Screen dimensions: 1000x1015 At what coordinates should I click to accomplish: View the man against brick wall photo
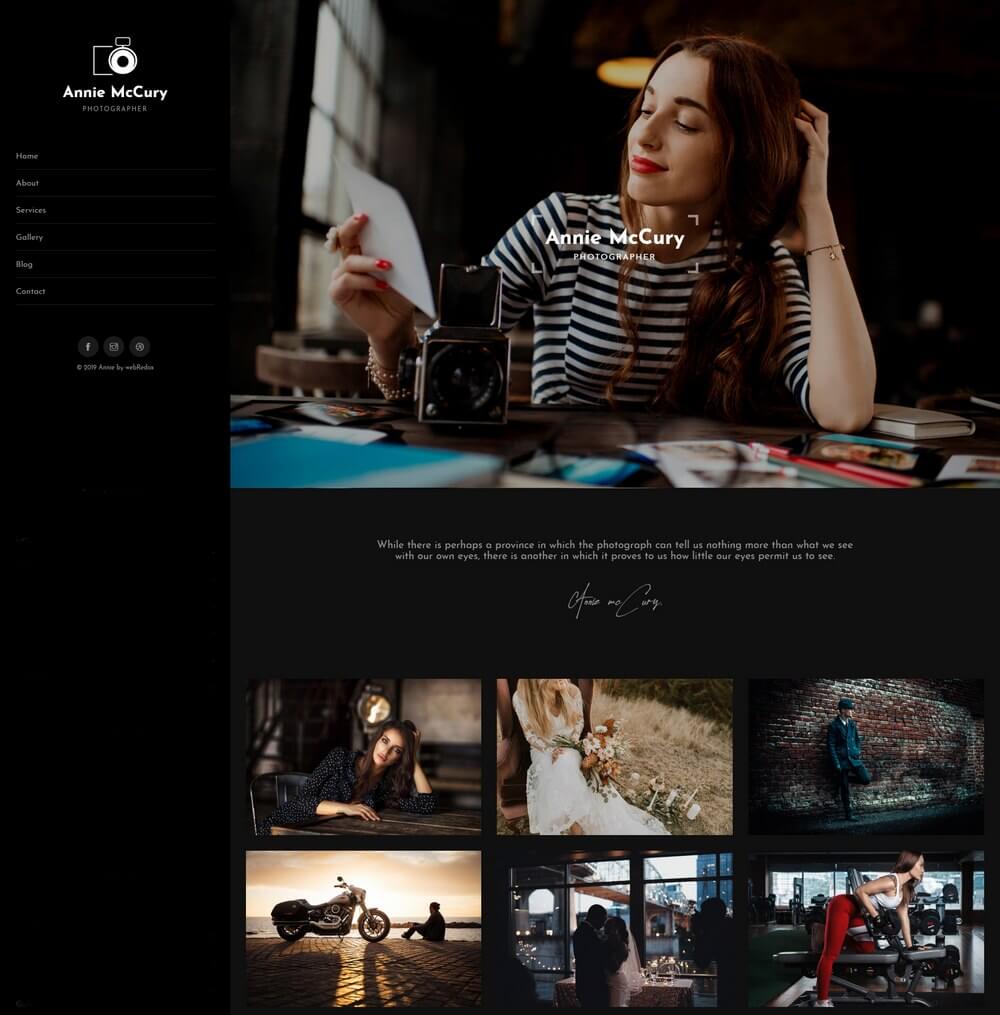click(866, 757)
